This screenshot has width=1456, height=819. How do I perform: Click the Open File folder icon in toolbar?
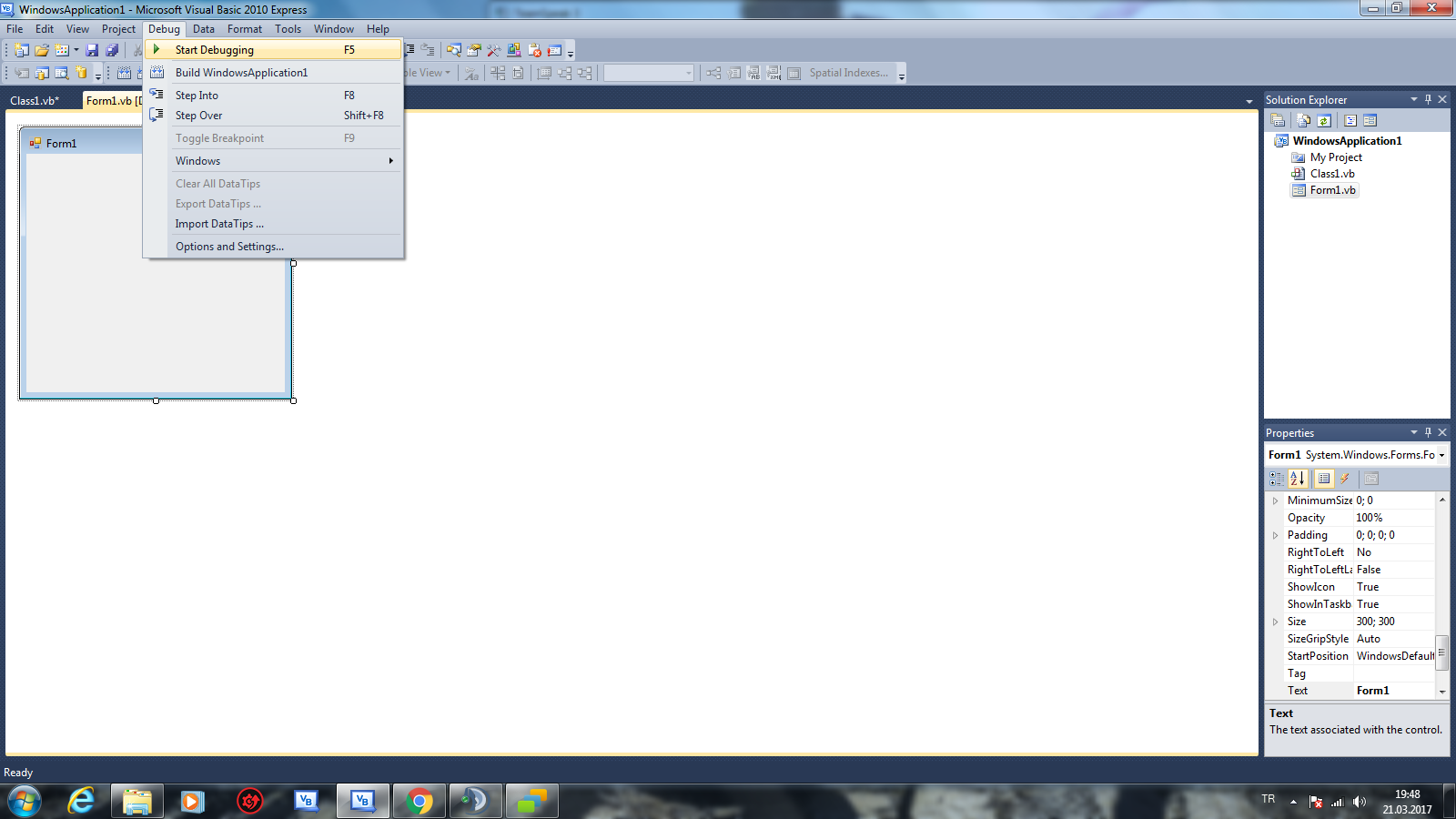point(42,50)
